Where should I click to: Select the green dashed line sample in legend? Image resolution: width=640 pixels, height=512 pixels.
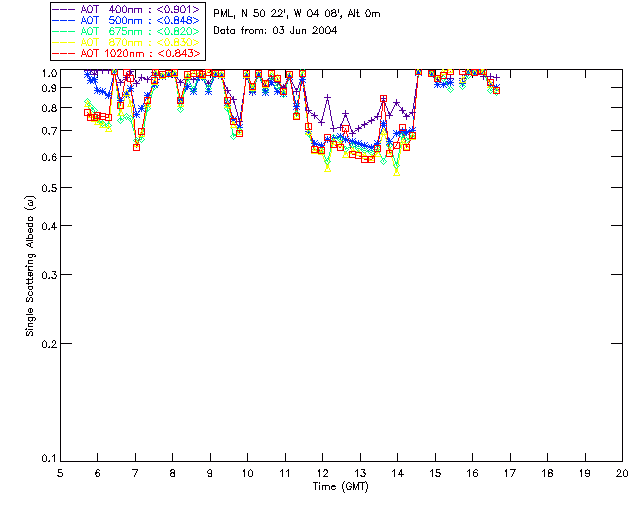click(64, 31)
